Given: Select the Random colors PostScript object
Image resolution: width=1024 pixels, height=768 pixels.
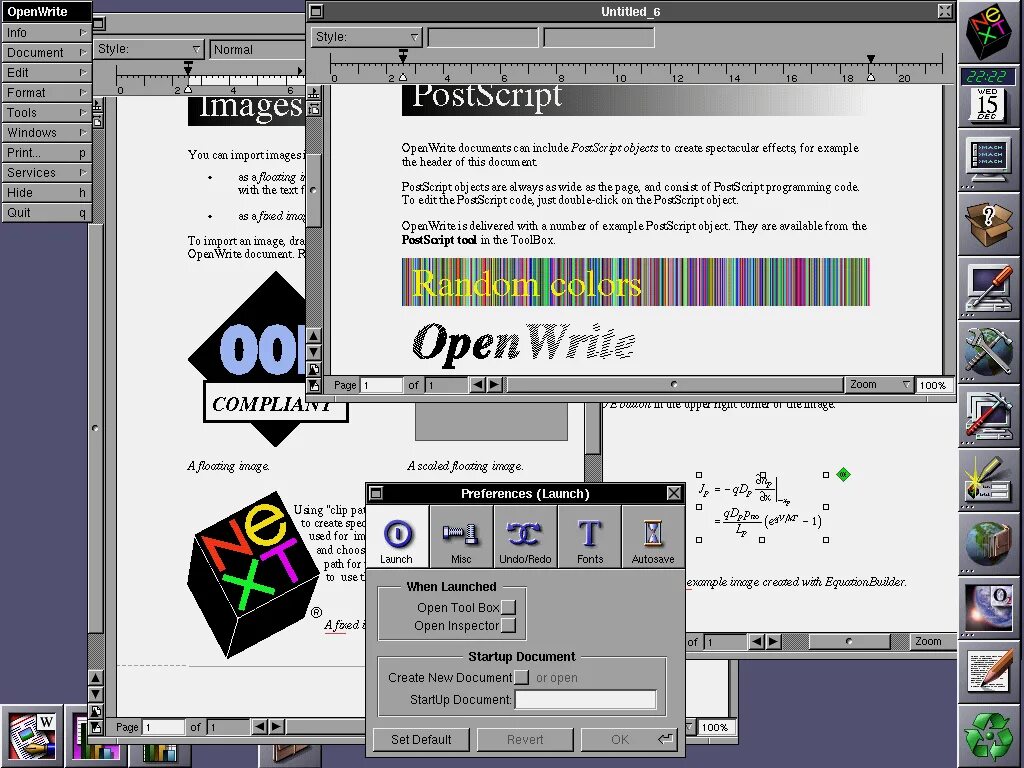Looking at the screenshot, I should [635, 282].
